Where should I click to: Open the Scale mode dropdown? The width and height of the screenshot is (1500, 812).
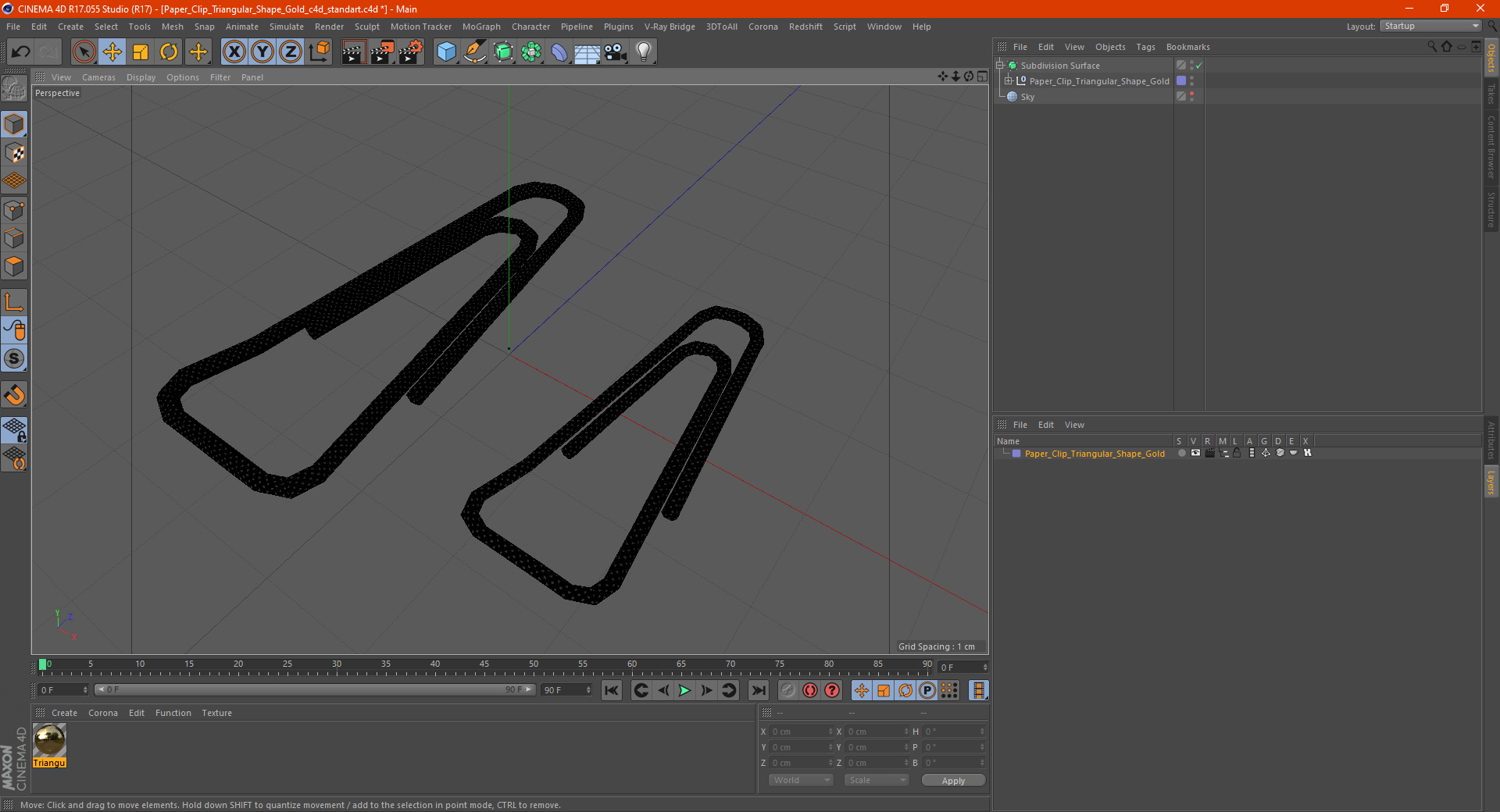pyautogui.click(x=877, y=780)
